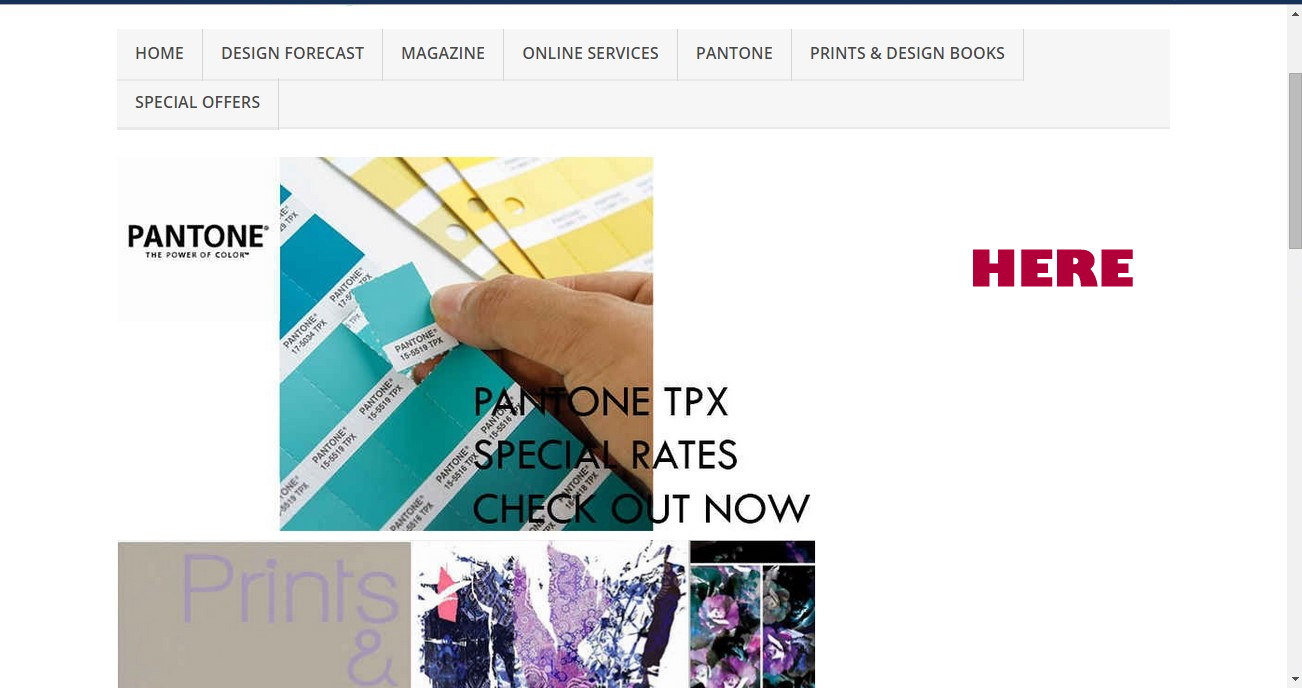This screenshot has width=1302, height=688.
Task: Go to the MAGAZINE section
Action: pos(443,54)
